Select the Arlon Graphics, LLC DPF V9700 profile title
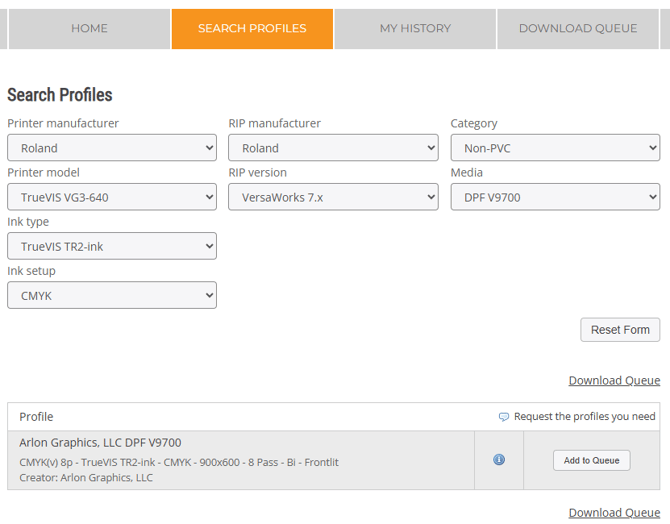Image resolution: width=670 pixels, height=524 pixels. (100, 442)
